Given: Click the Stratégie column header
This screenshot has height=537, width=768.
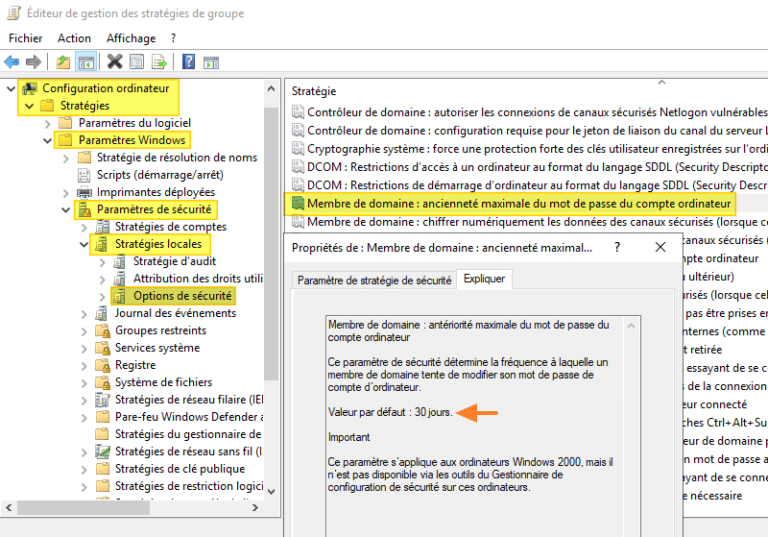Looking at the screenshot, I should pyautogui.click(x=314, y=91).
